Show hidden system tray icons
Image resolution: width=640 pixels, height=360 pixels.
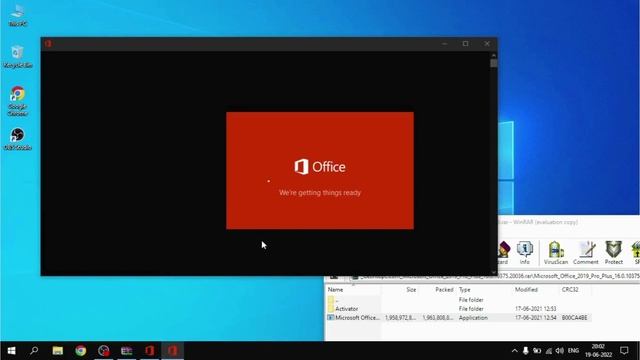tap(515, 351)
